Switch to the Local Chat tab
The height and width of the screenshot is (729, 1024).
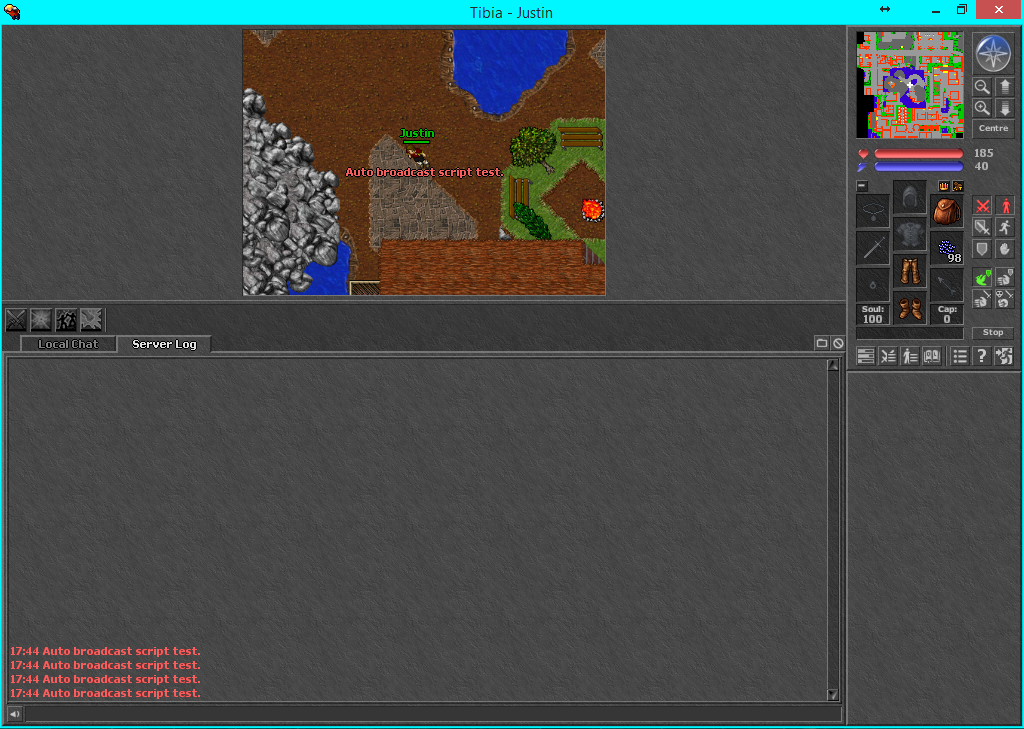[68, 344]
